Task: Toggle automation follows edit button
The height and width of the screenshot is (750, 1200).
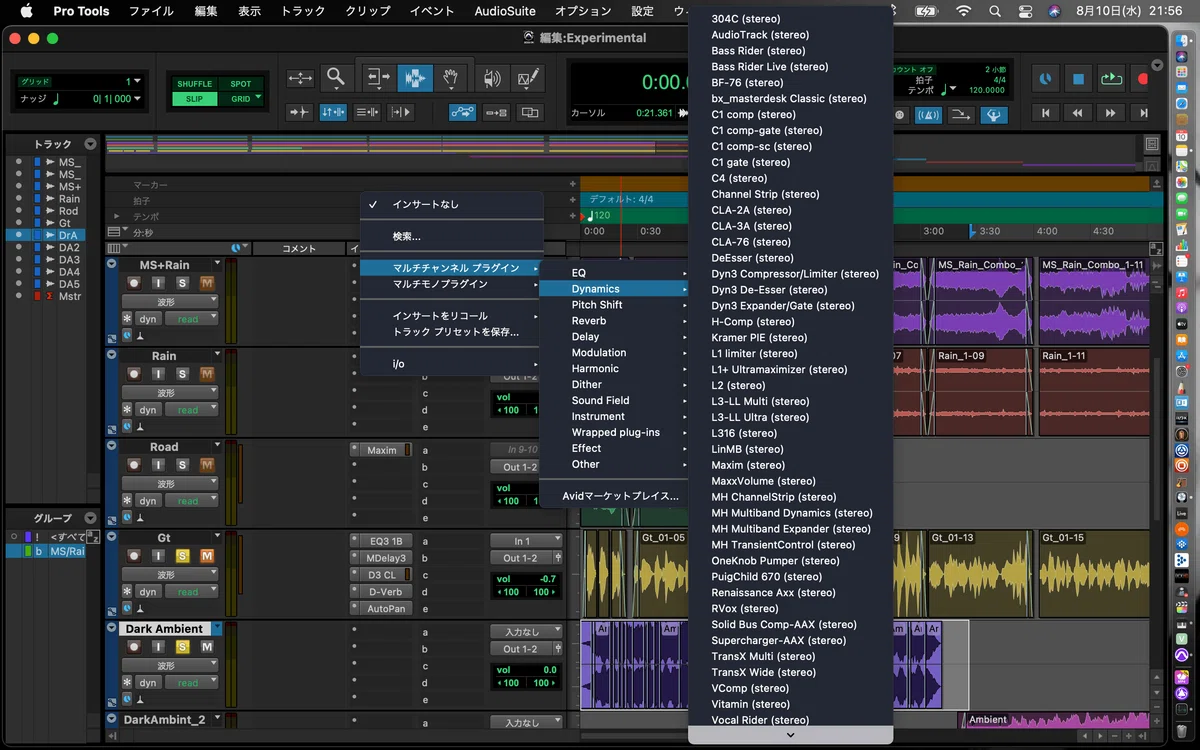Action: [x=463, y=113]
